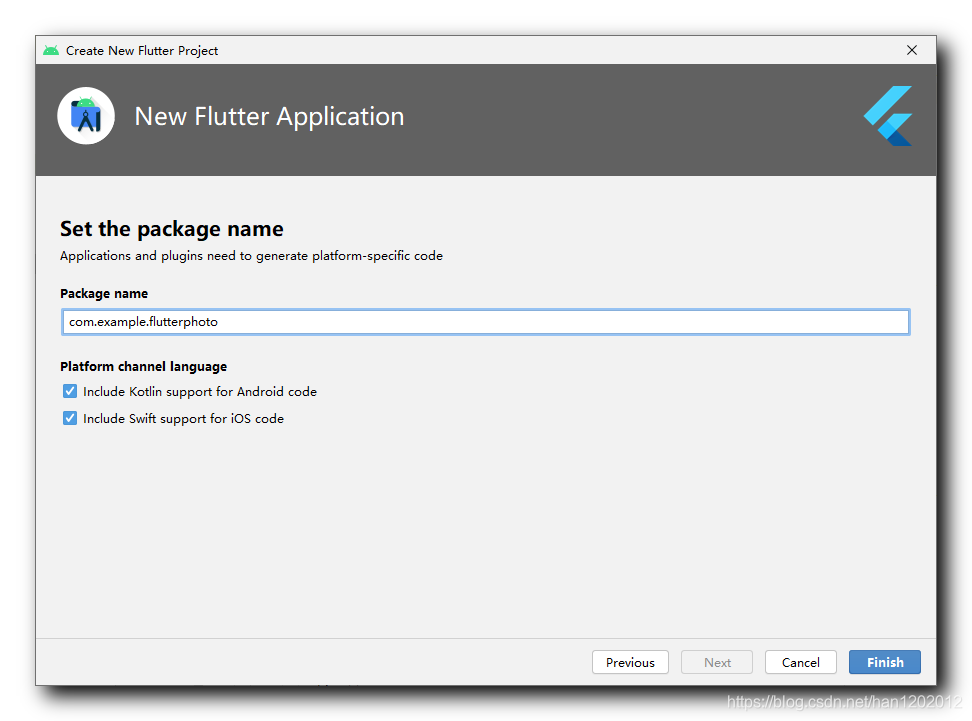Click the Flutter logo in the header
The image size is (972, 721).
(888, 116)
